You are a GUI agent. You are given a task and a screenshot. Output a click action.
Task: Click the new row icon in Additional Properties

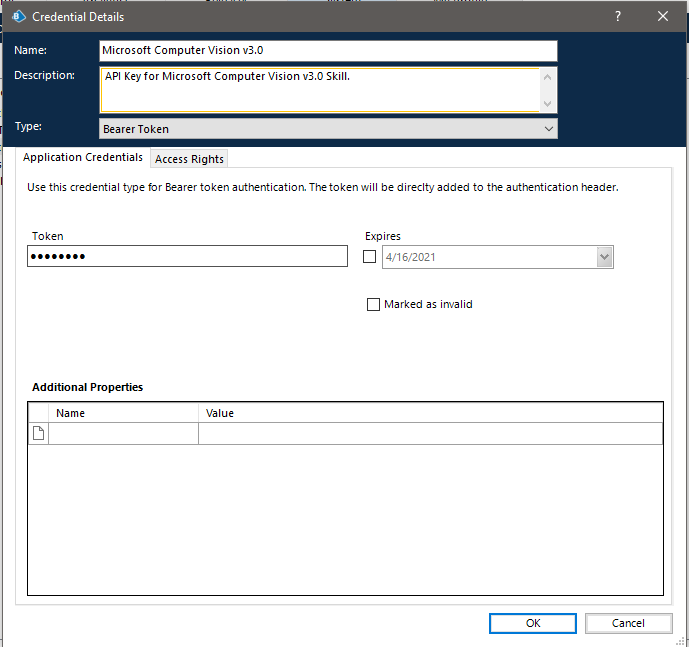point(39,433)
